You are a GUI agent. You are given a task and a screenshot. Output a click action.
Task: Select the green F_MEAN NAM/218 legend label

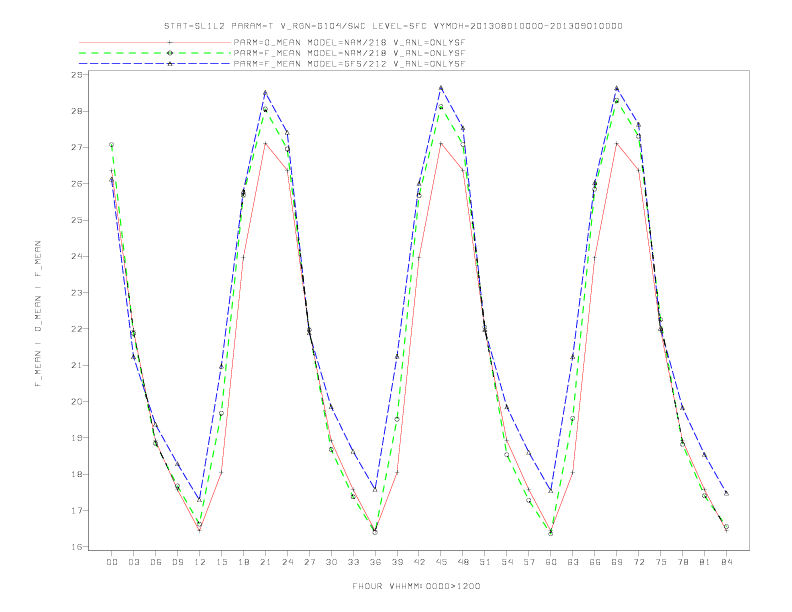click(x=349, y=53)
